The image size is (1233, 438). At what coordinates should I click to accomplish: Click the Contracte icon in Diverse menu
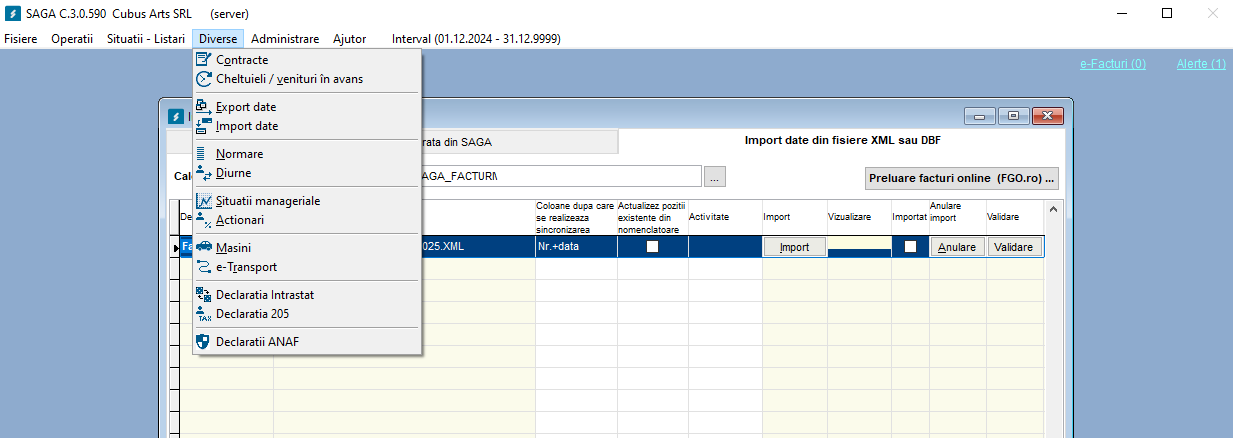pos(204,60)
